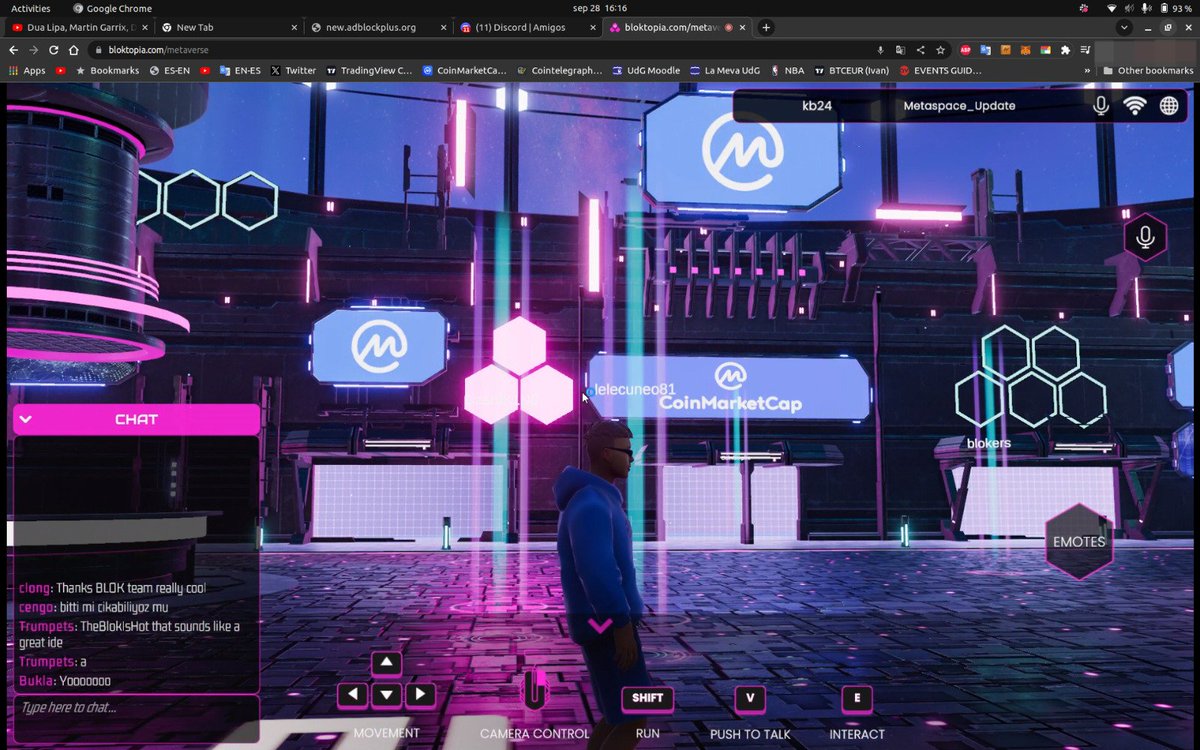Click the Metaspace_Update label in header

[959, 105]
